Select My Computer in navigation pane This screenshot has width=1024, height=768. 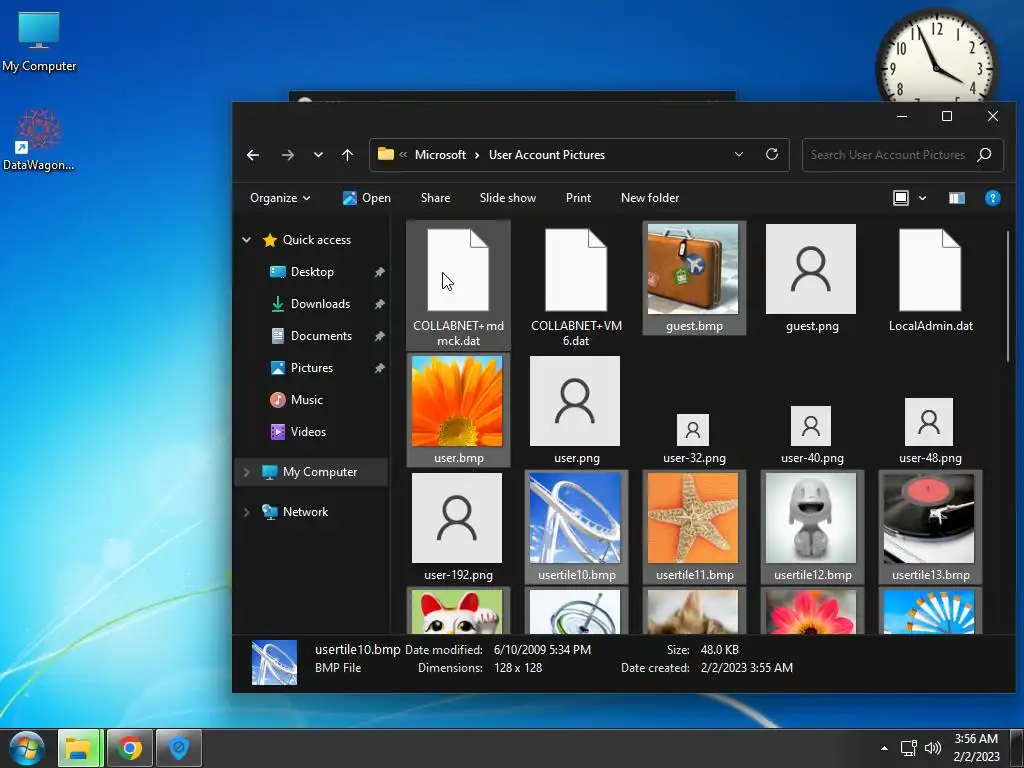pos(319,472)
